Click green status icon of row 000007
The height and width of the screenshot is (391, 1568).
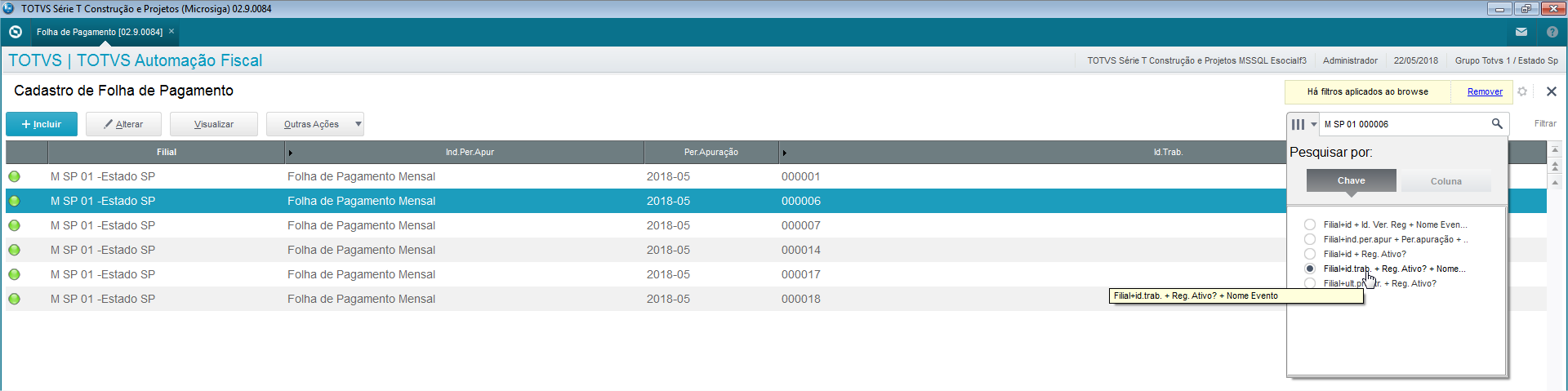click(x=14, y=225)
